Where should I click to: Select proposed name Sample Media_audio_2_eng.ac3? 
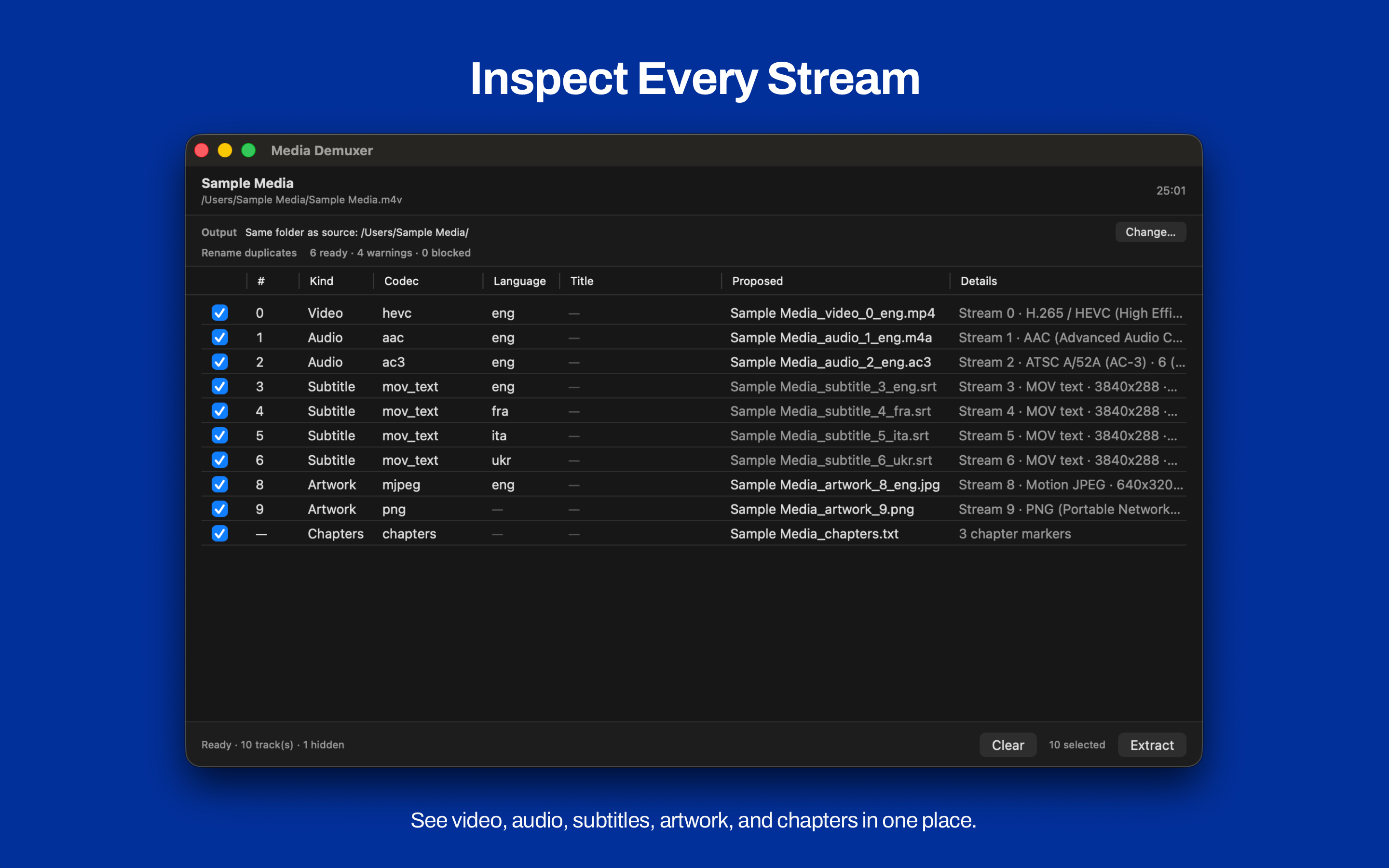pos(831,362)
